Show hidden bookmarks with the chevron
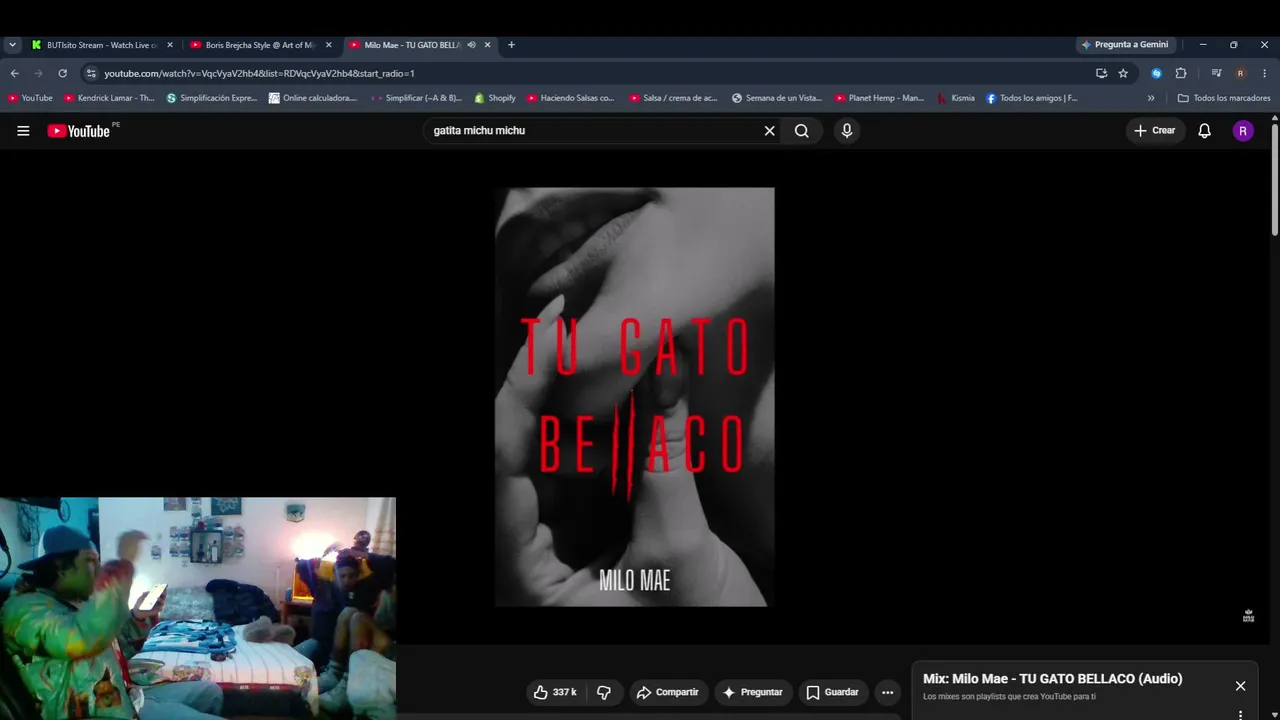 1151,98
